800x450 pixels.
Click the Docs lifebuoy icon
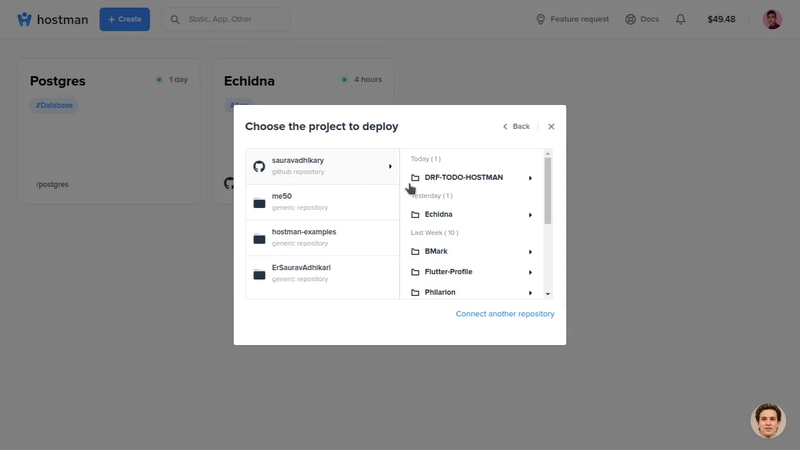coord(631,19)
